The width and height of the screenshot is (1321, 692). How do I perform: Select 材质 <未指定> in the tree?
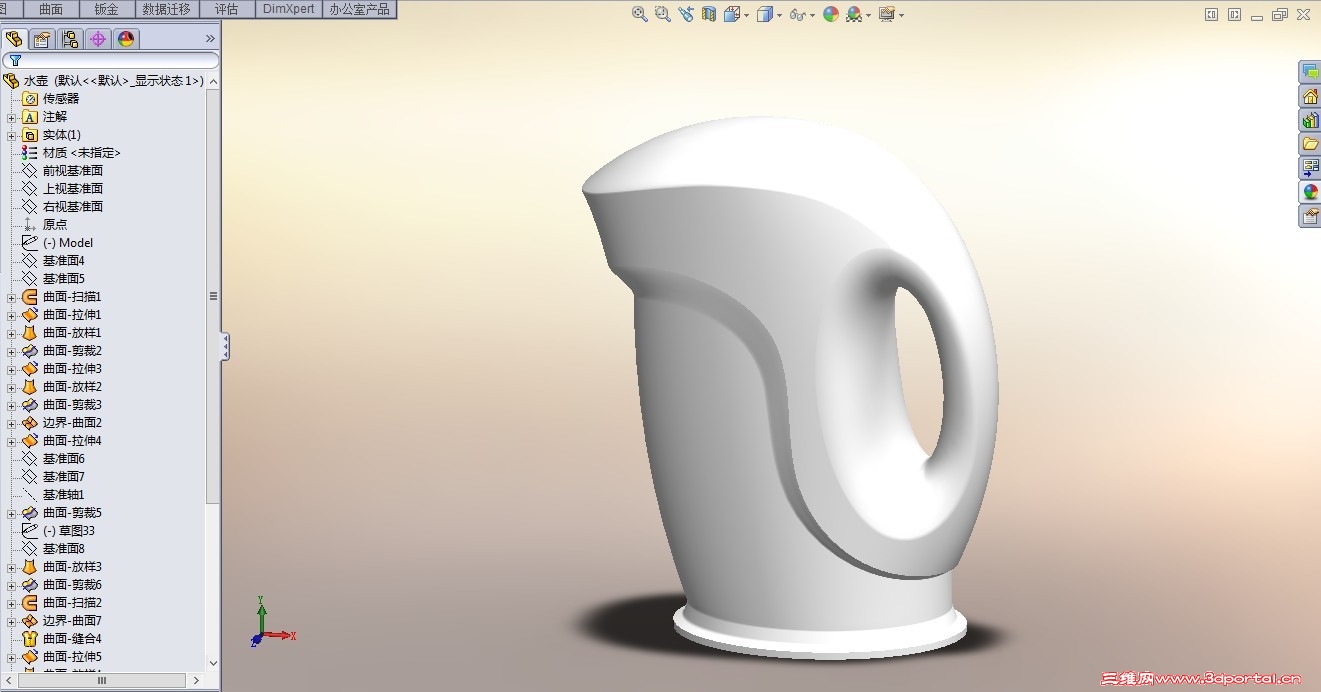pyautogui.click(x=81, y=153)
